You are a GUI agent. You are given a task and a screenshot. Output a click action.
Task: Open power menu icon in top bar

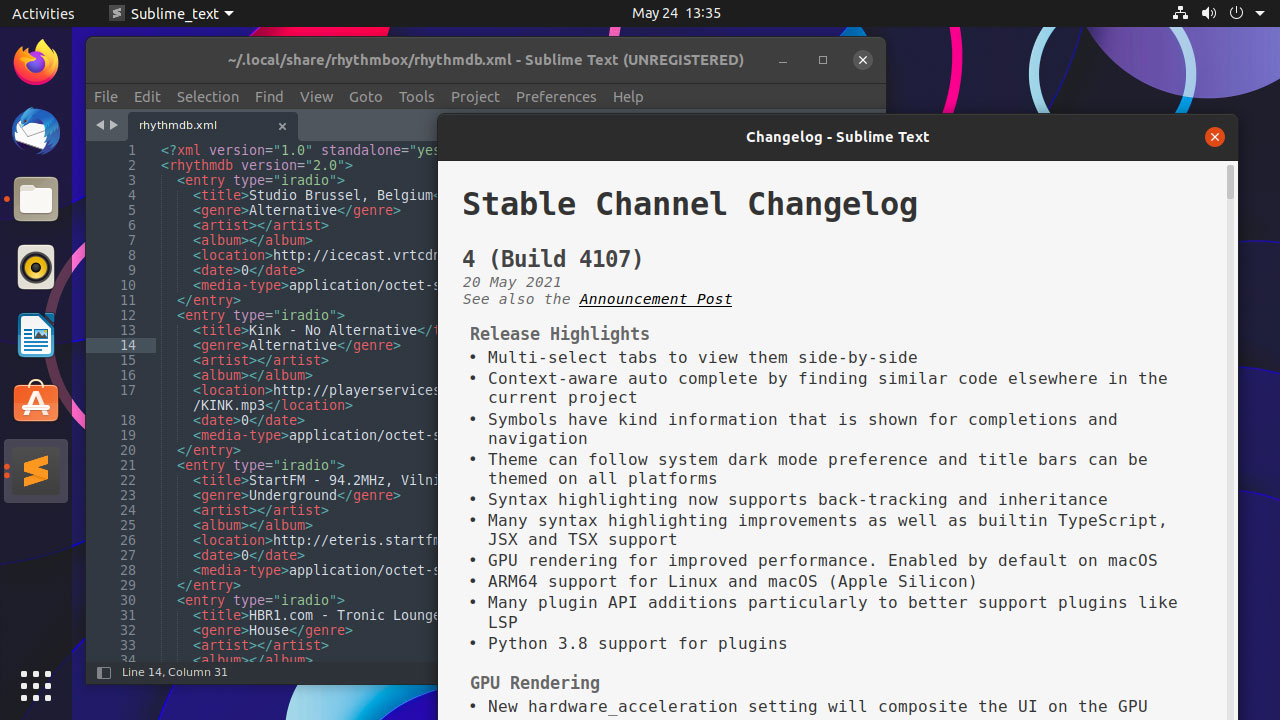[1236, 13]
